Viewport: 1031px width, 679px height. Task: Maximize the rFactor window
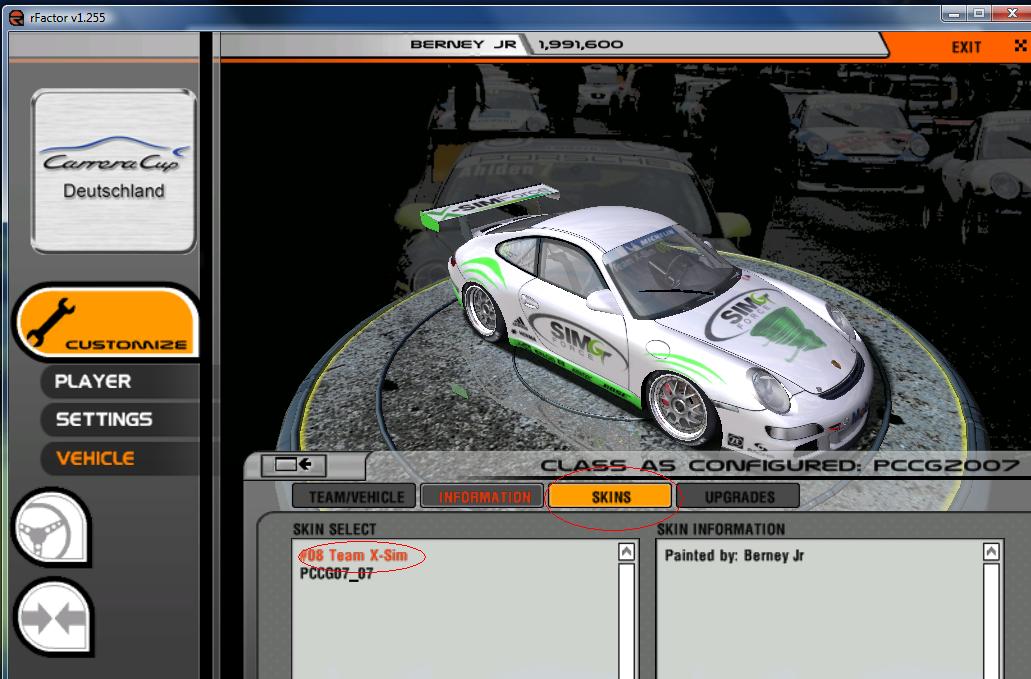tap(978, 13)
